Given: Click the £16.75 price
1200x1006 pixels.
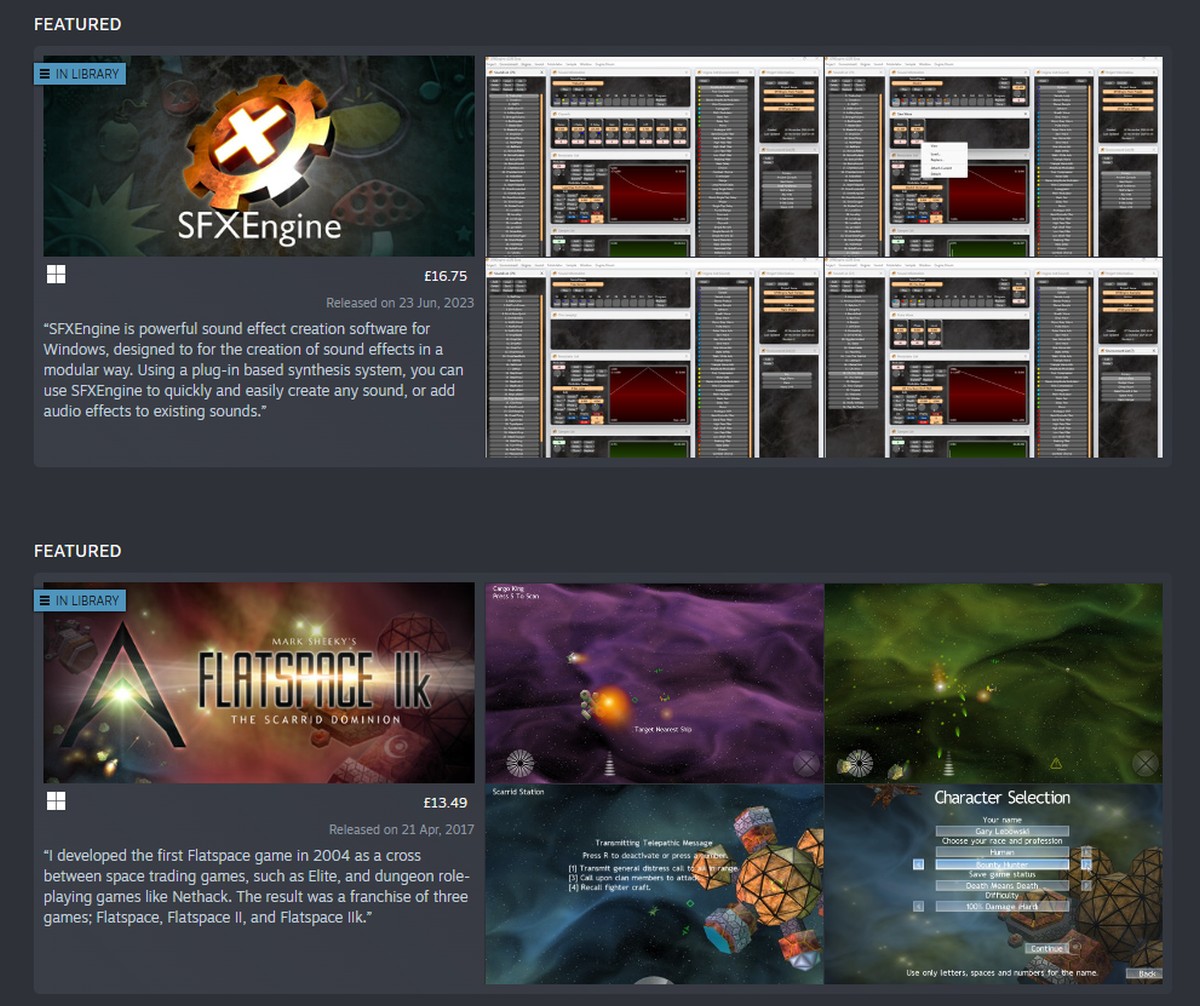Looking at the screenshot, I should click(446, 276).
